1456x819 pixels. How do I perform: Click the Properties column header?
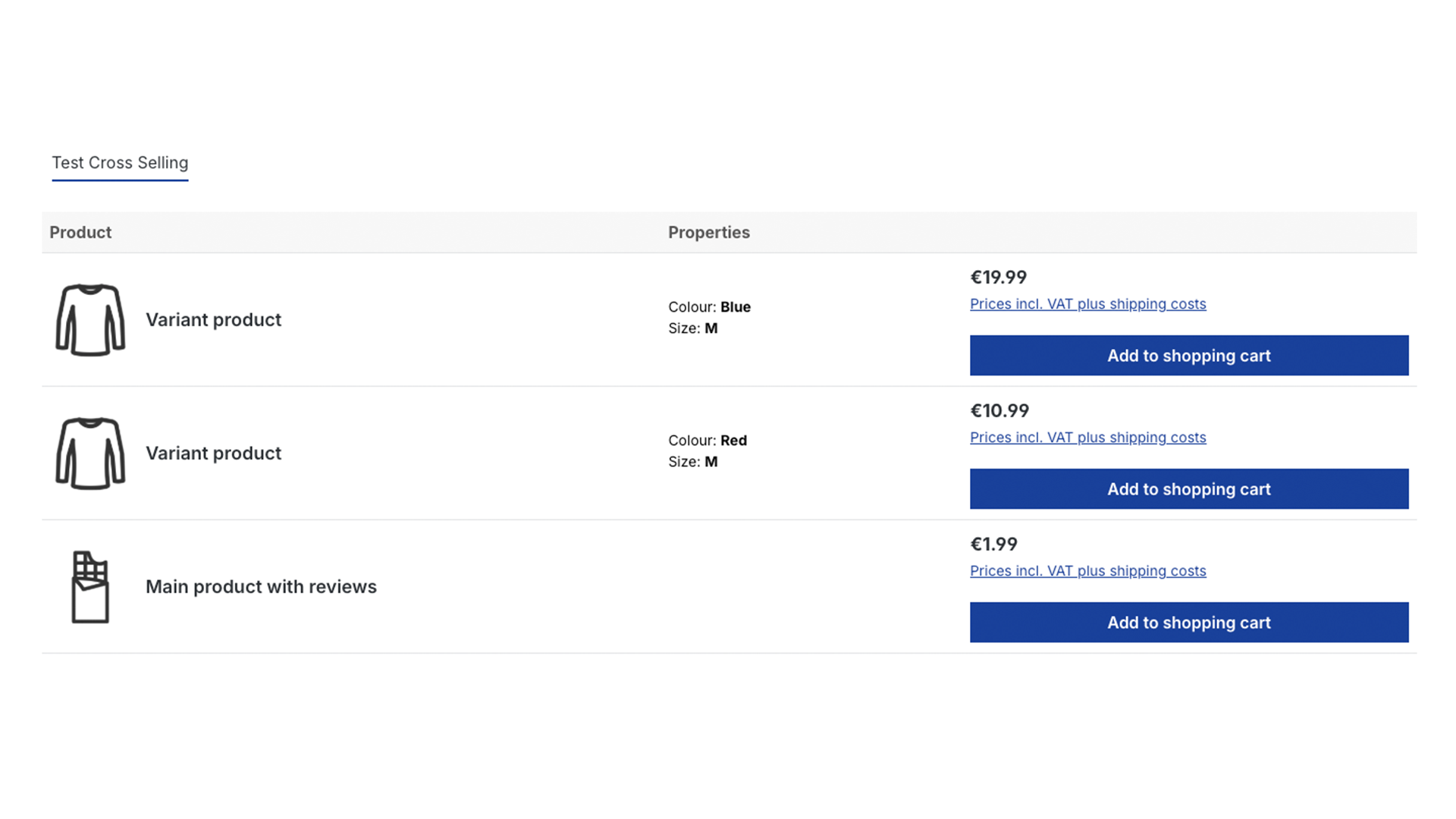pyautogui.click(x=708, y=233)
